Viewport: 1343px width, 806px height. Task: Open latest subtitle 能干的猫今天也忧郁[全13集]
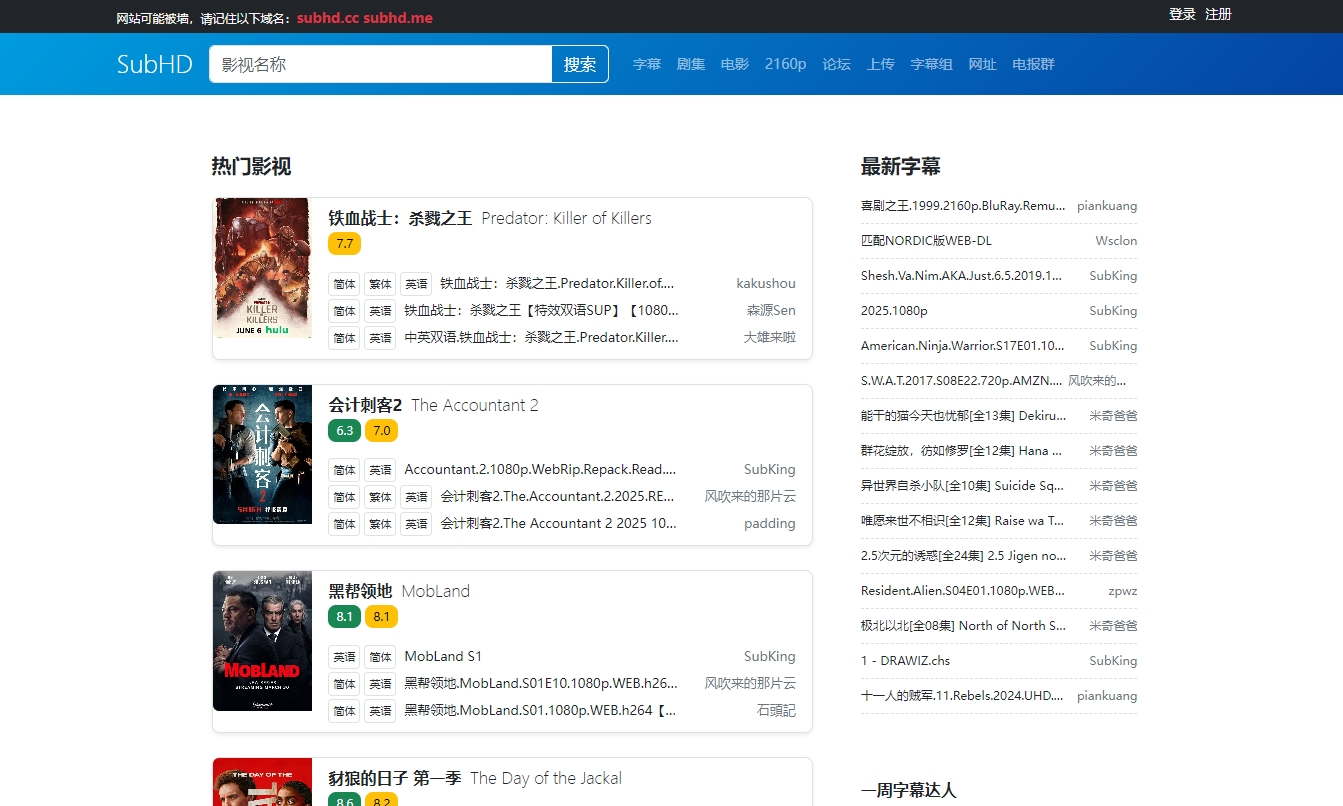point(963,415)
